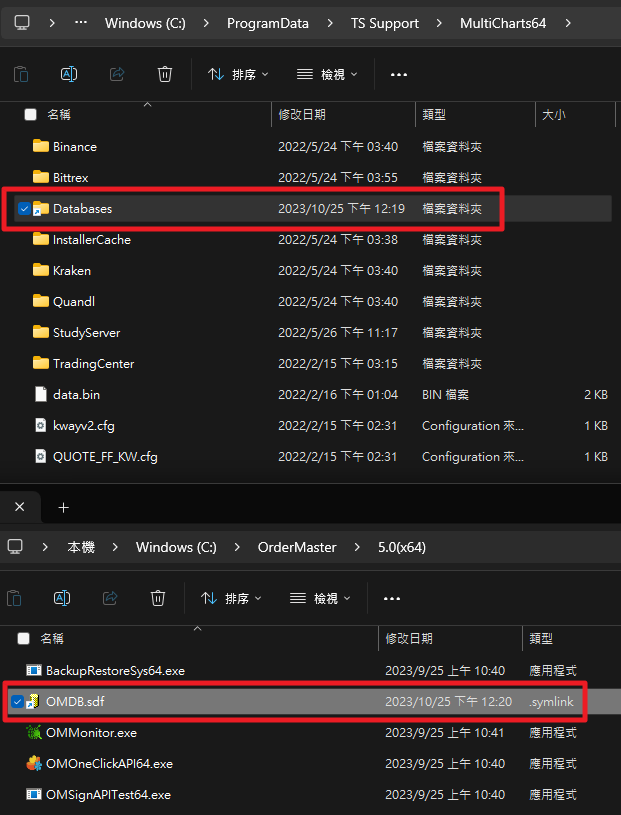Click the share icon in the OrderMaster window toolbar
621x815 pixels.
110,598
